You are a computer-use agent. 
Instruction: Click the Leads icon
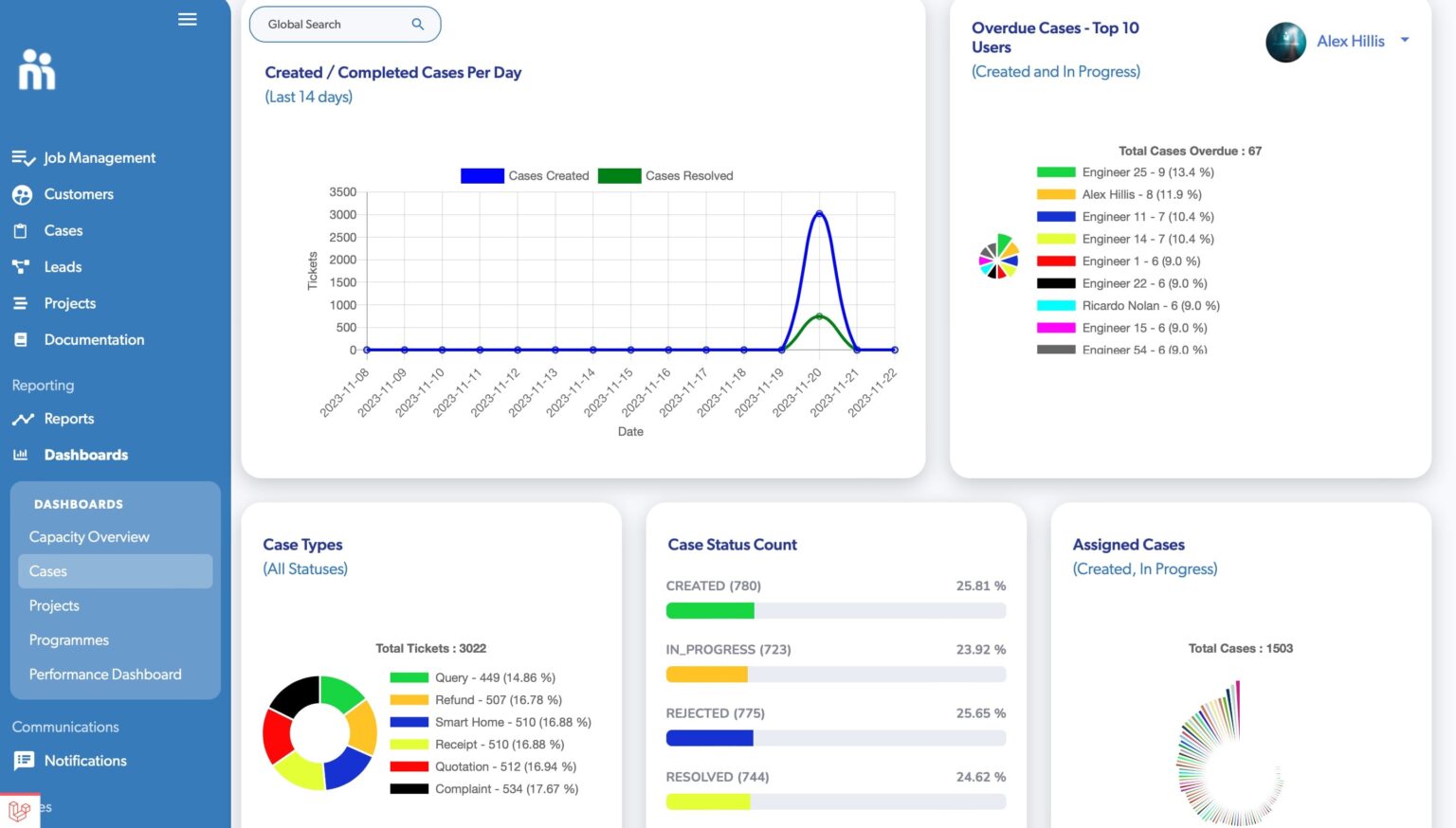click(x=23, y=266)
